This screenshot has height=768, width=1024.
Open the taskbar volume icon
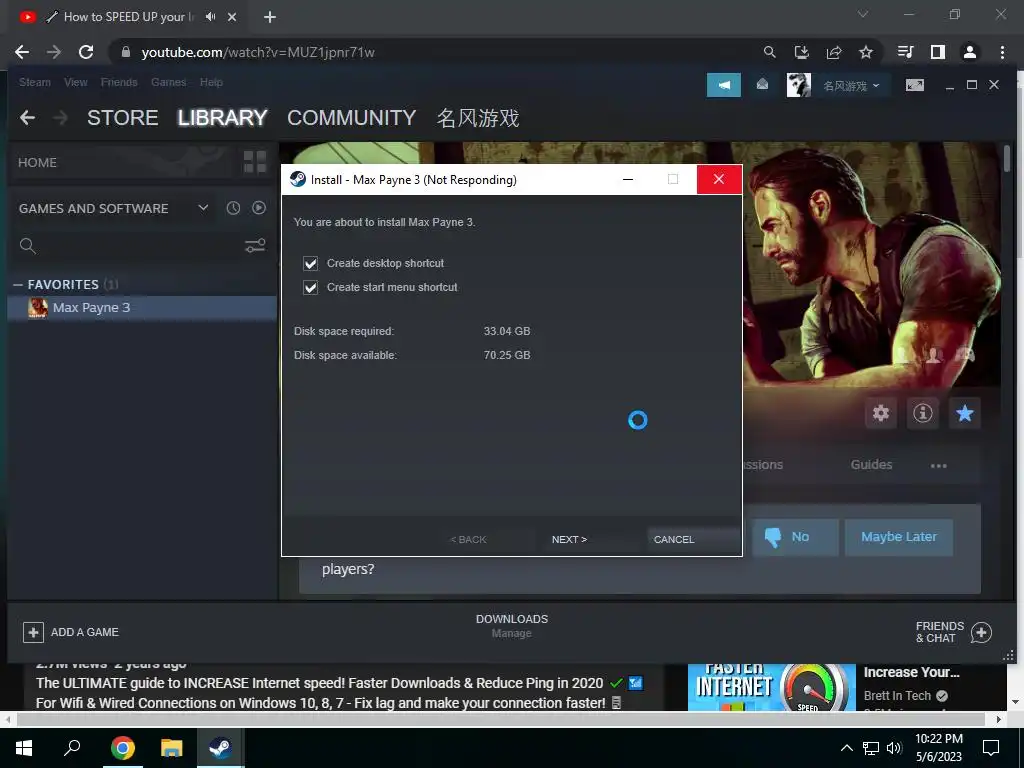894,748
